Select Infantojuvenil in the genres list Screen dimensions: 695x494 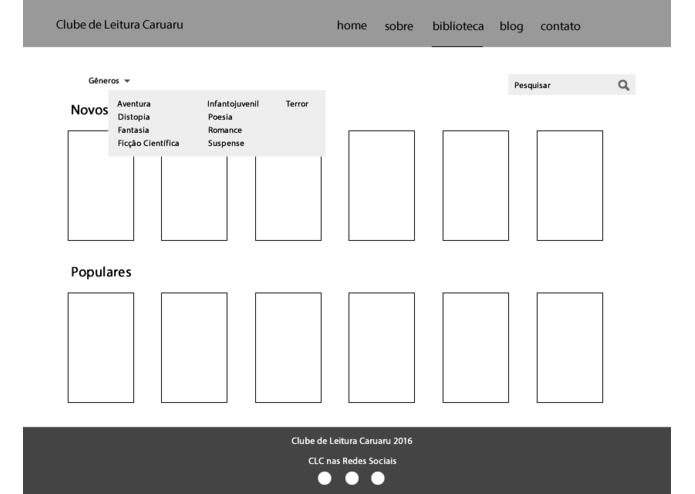[x=233, y=104]
